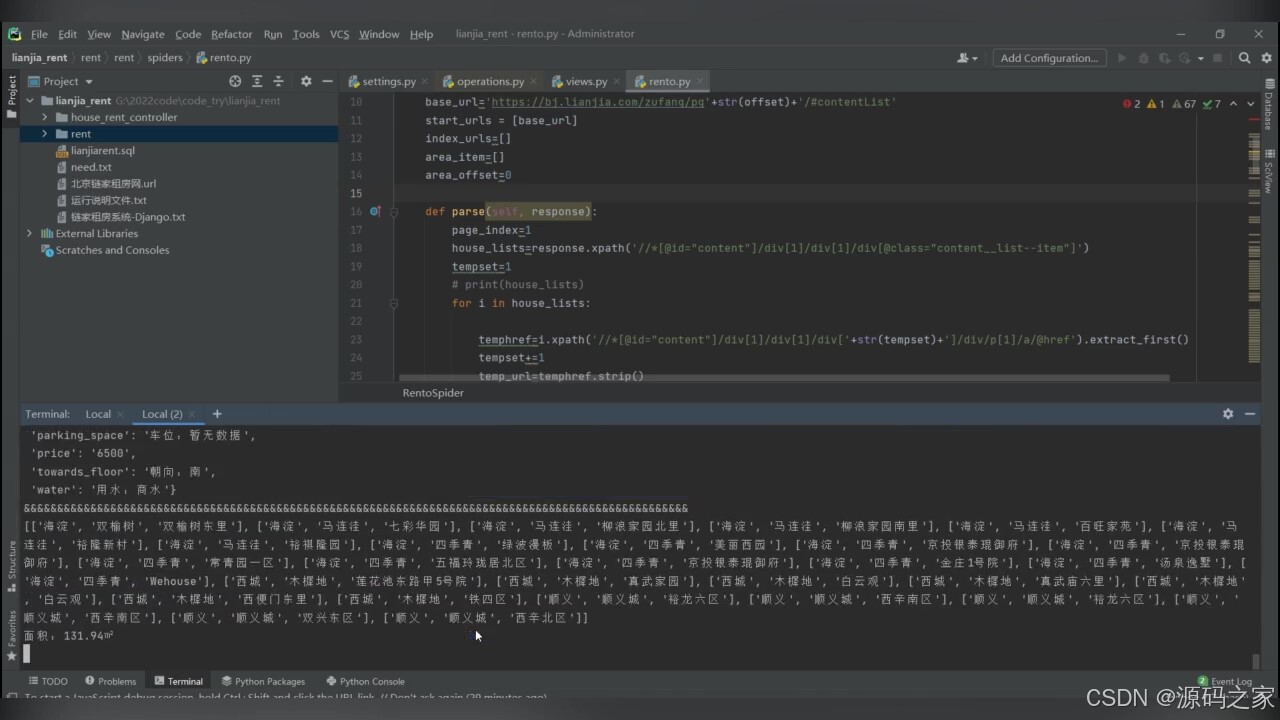Select lianjiarent.sql file
1280x720 pixels.
pos(103,151)
